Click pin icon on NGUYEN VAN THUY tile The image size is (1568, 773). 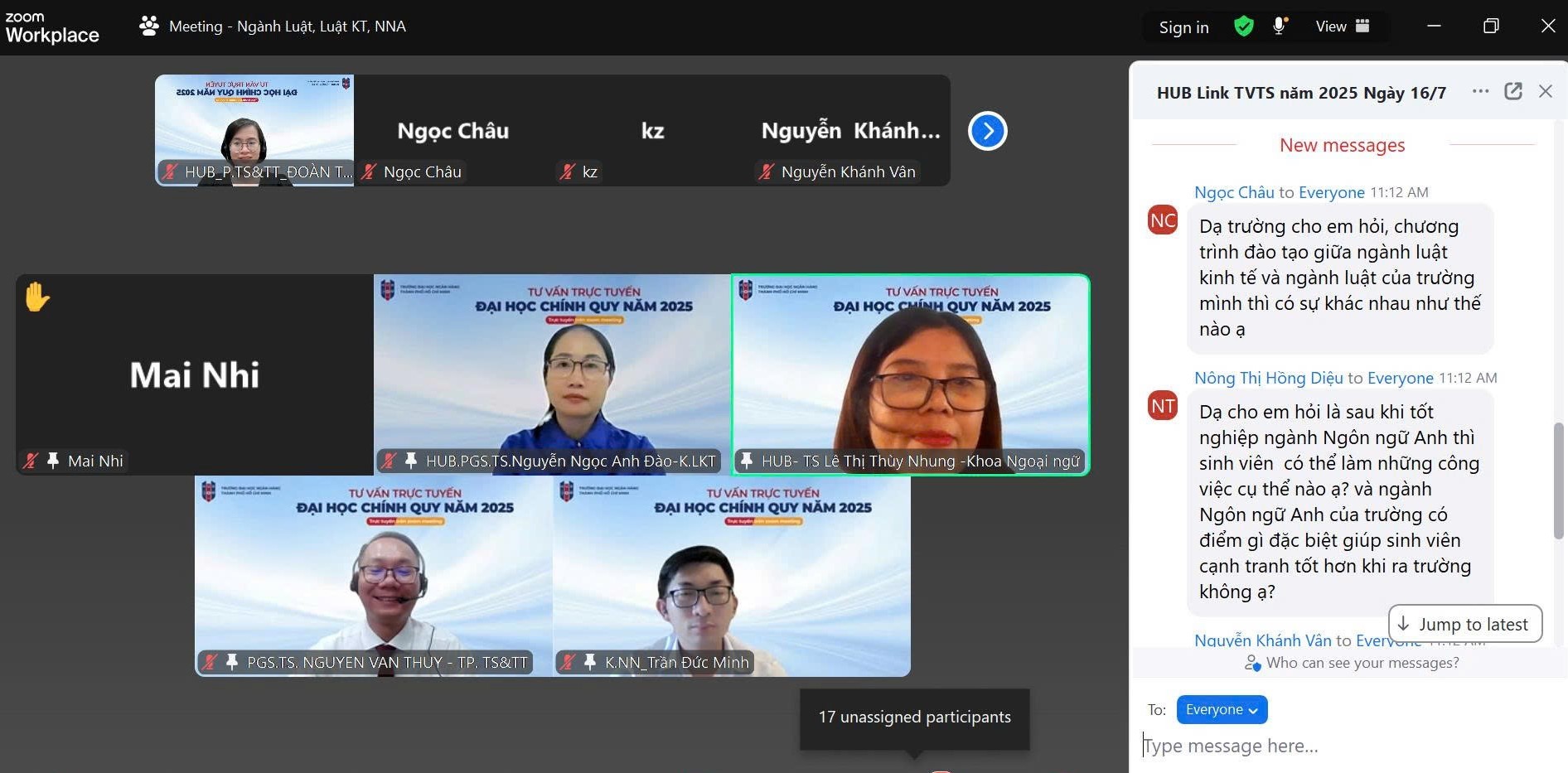pos(232,662)
